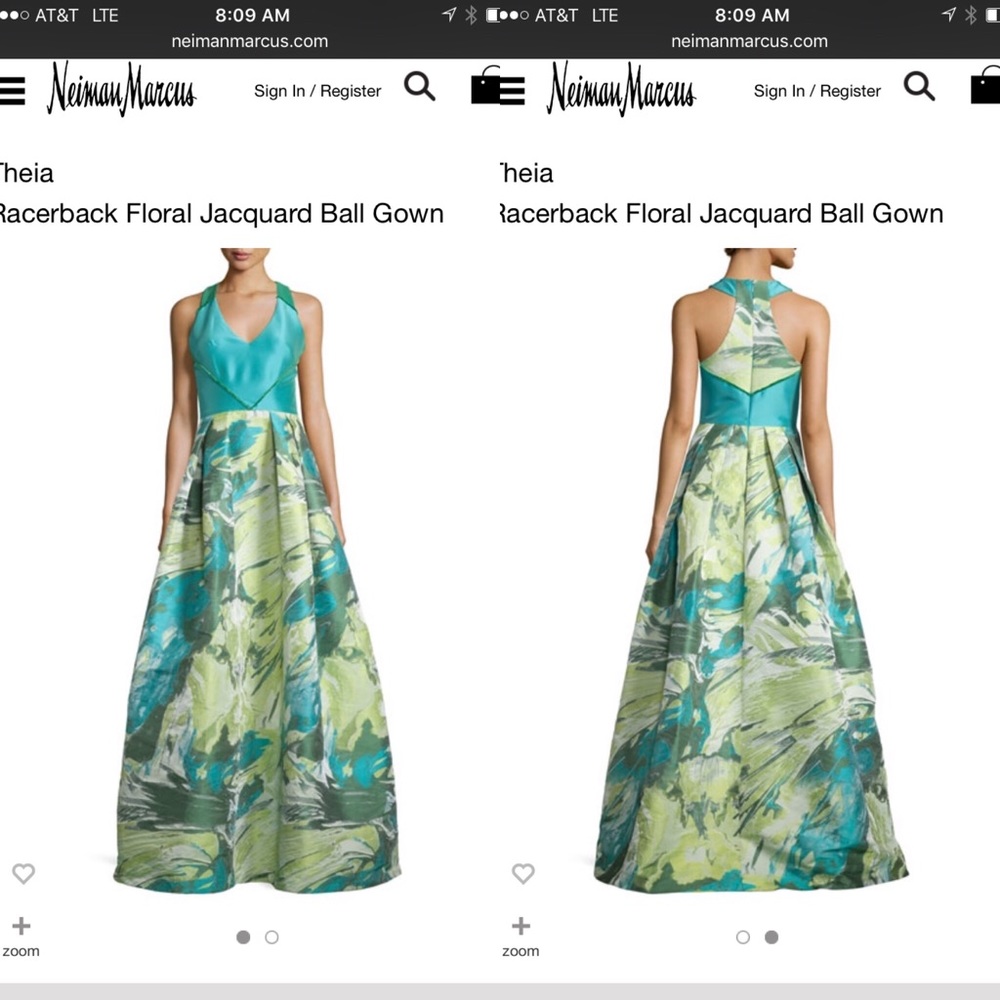Select the filled image dot under back-view gown
1000x1000 pixels.
(771, 937)
